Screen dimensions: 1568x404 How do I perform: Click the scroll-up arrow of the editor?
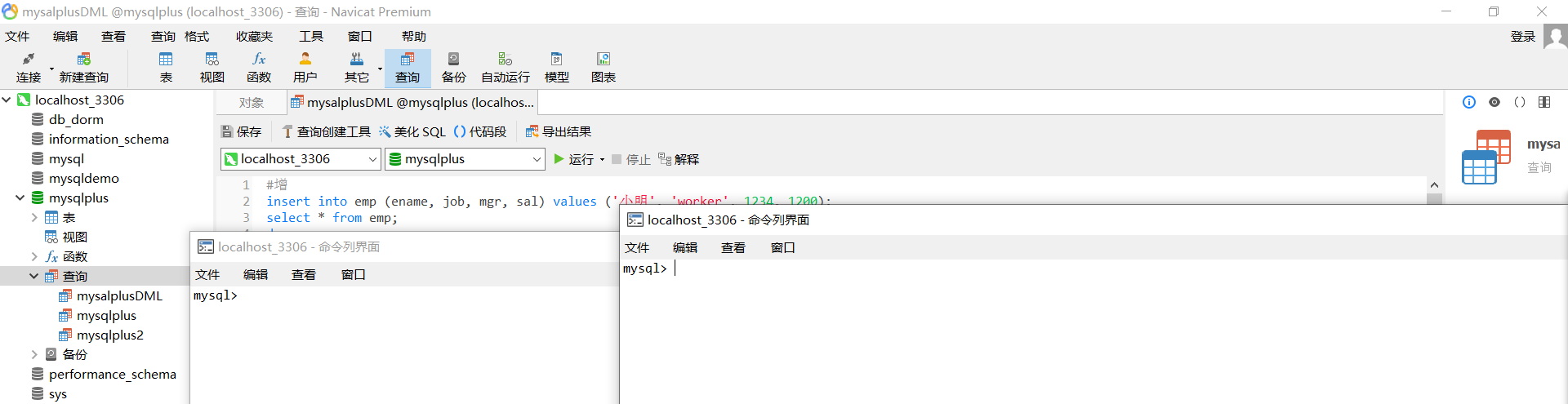[x=1434, y=185]
